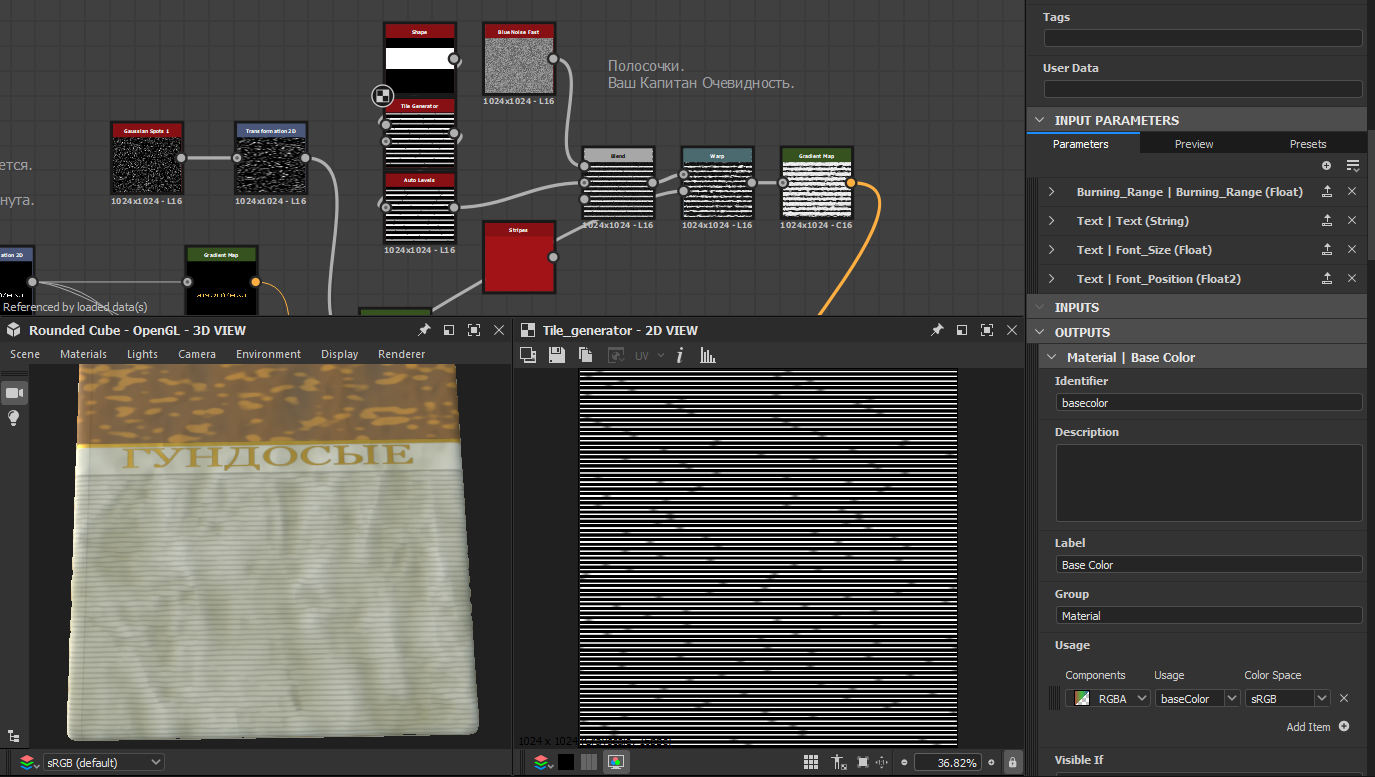Expand the Text | Font_Size parameter
This screenshot has width=1375, height=777.
pos(1051,250)
